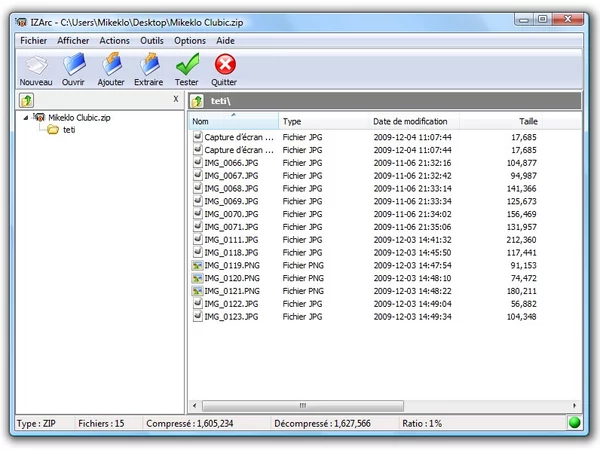The width and height of the screenshot is (600, 450).
Task: Select the teti folder label
Action: tap(69, 130)
